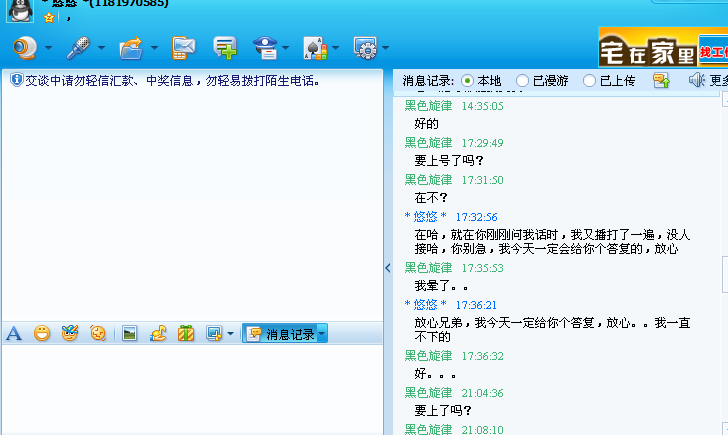Click sender 黑色旋律 at 17:29:49
728x435 pixels.
tap(428, 143)
